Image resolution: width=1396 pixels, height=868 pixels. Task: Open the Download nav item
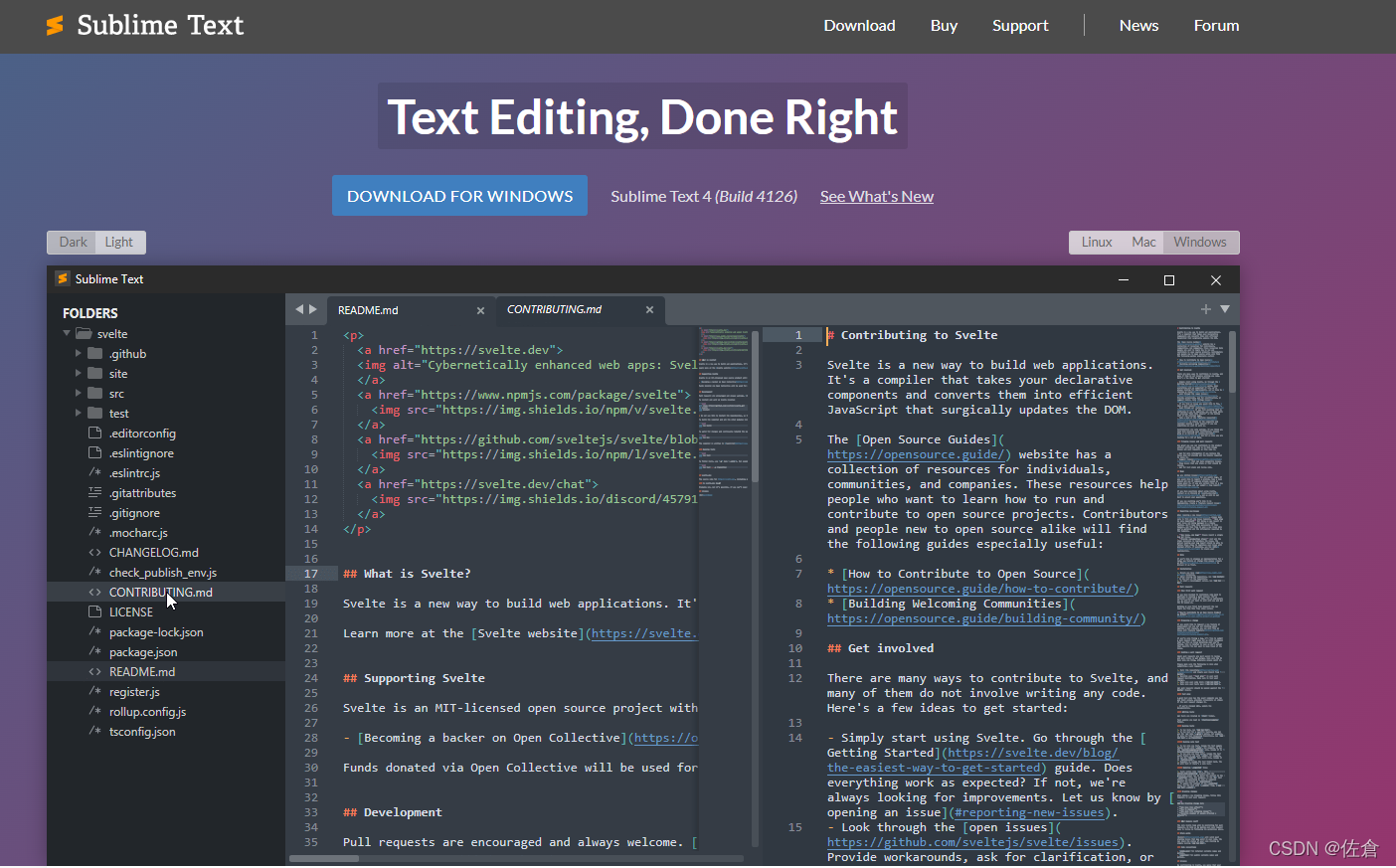pos(859,26)
